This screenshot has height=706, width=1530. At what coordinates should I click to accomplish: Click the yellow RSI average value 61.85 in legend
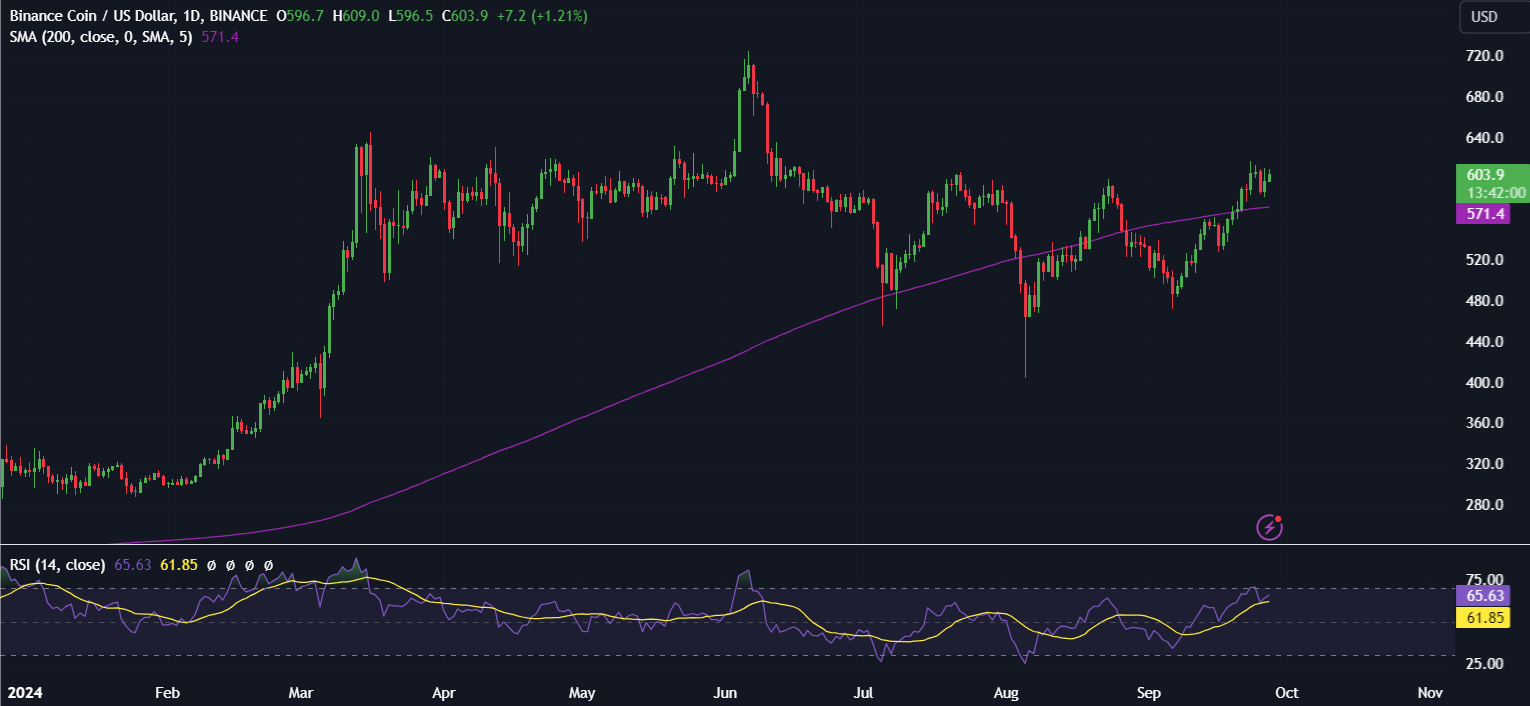pos(177,565)
